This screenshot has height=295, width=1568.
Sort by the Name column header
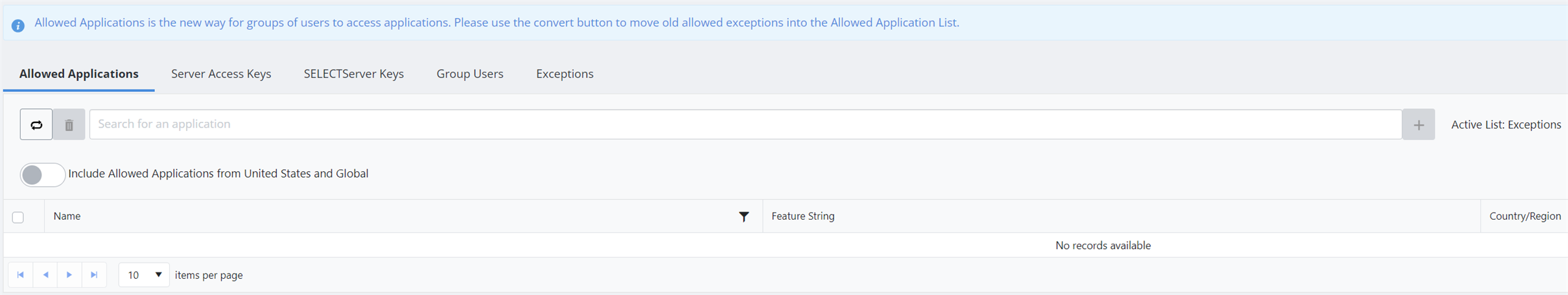click(x=67, y=217)
